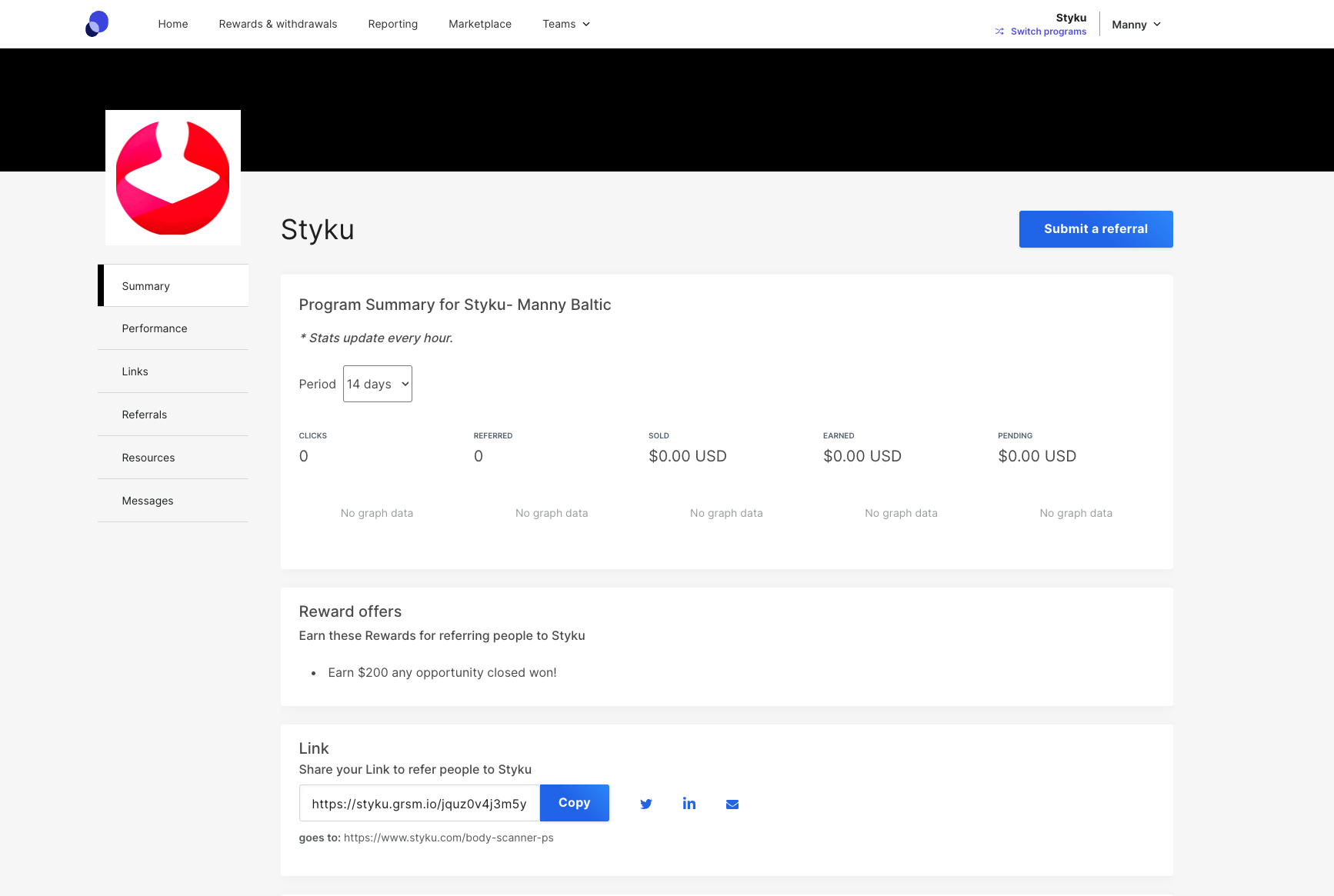Navigate to Marketplace
Image resolution: width=1334 pixels, height=896 pixels.
[x=480, y=24]
